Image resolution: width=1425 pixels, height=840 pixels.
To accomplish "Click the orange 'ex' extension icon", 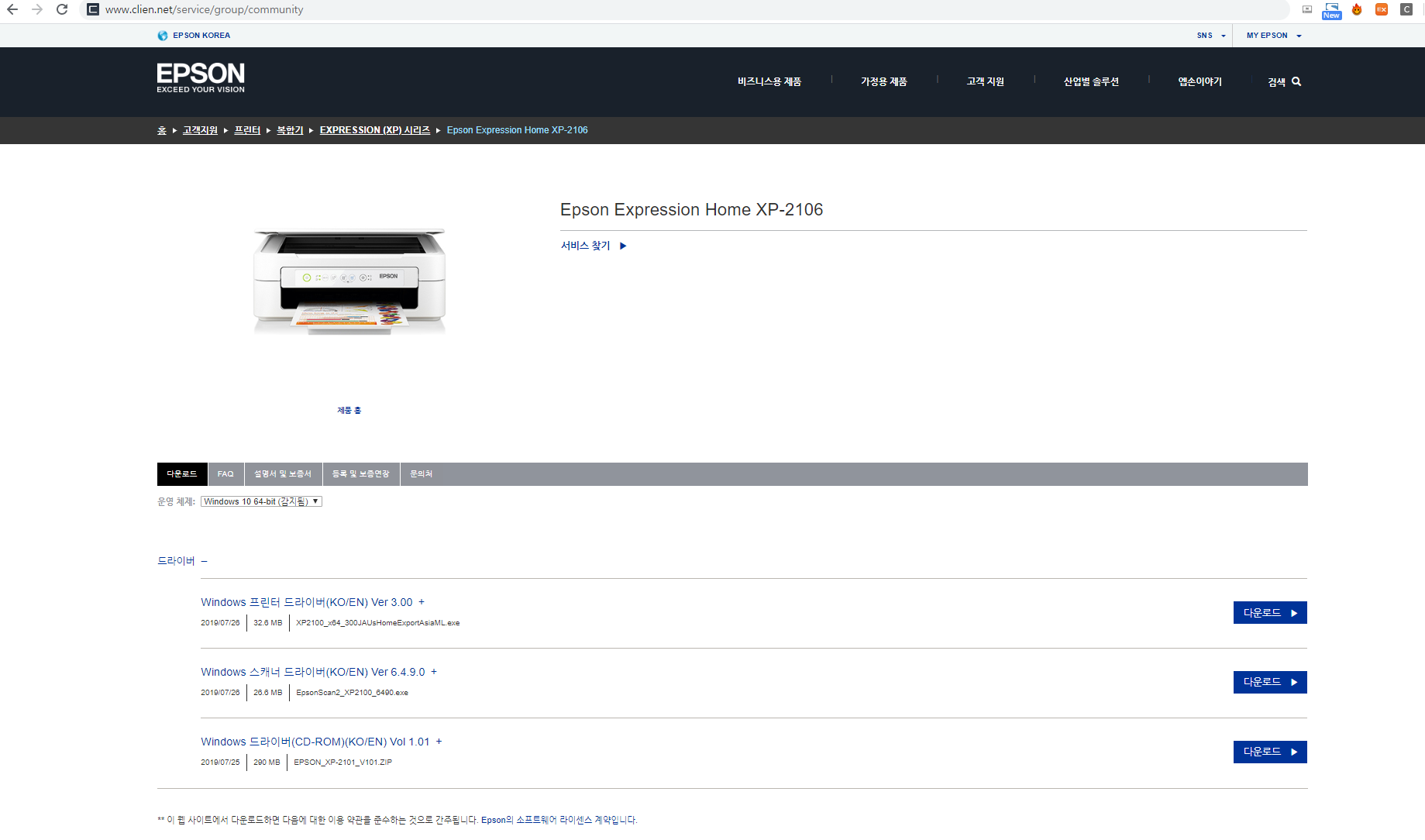I will click(x=1382, y=9).
